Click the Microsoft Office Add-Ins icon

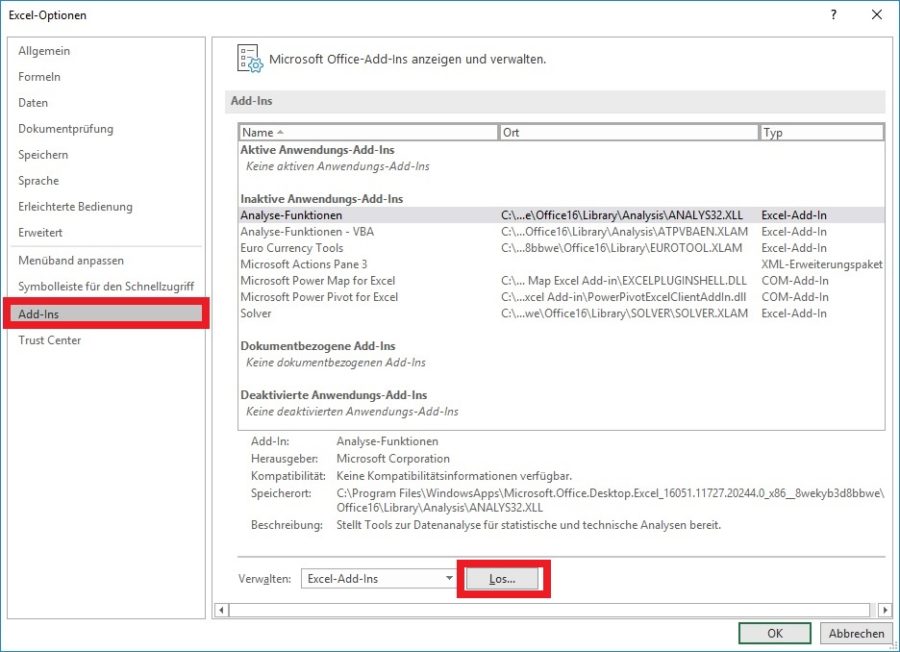248,58
